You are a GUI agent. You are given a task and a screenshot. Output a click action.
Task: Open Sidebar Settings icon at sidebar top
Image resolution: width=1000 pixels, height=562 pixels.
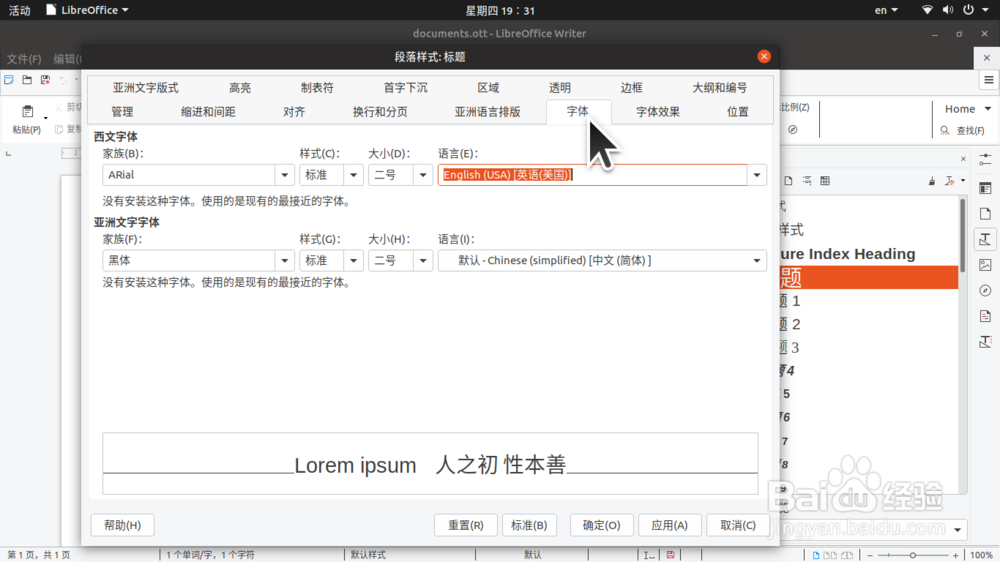point(985,159)
